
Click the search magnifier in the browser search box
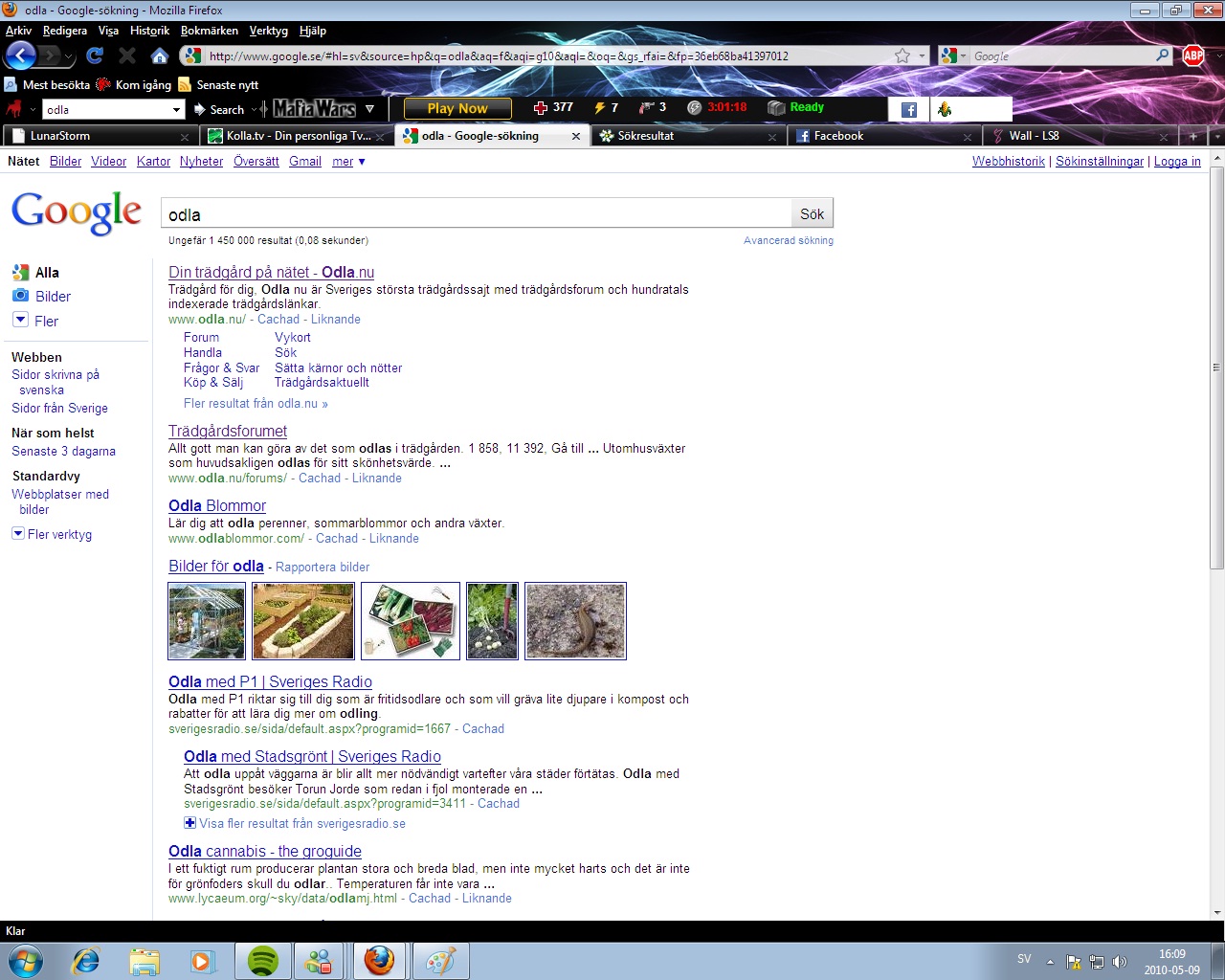click(1162, 56)
